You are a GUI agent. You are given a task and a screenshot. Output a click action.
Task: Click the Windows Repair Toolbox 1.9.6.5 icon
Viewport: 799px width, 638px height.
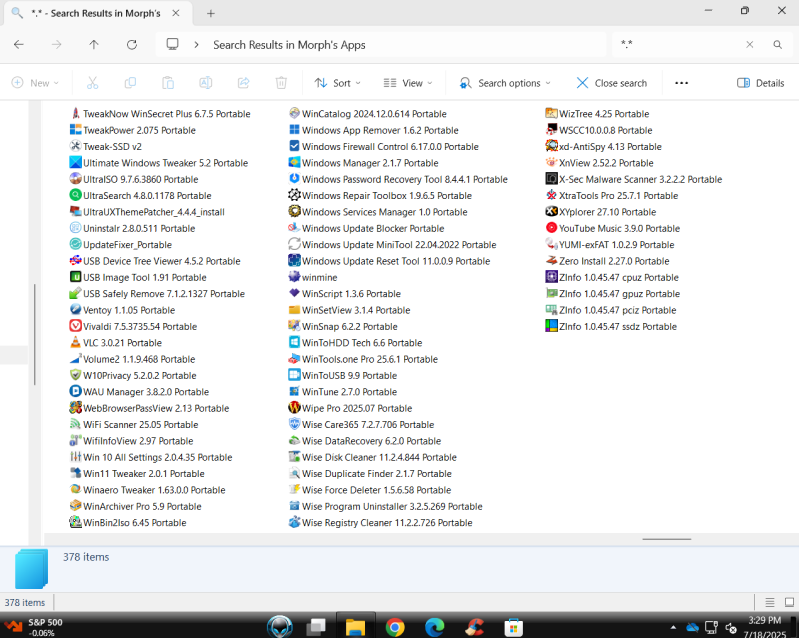point(294,195)
